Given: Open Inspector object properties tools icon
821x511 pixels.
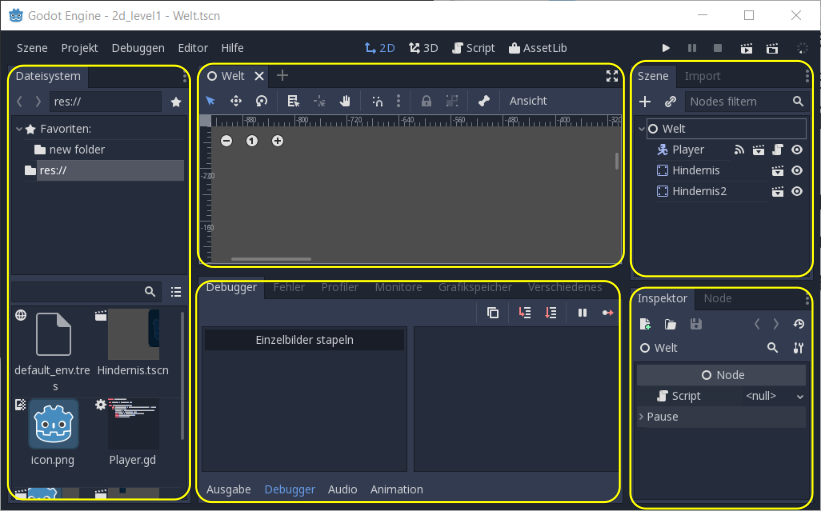Looking at the screenshot, I should click(798, 348).
